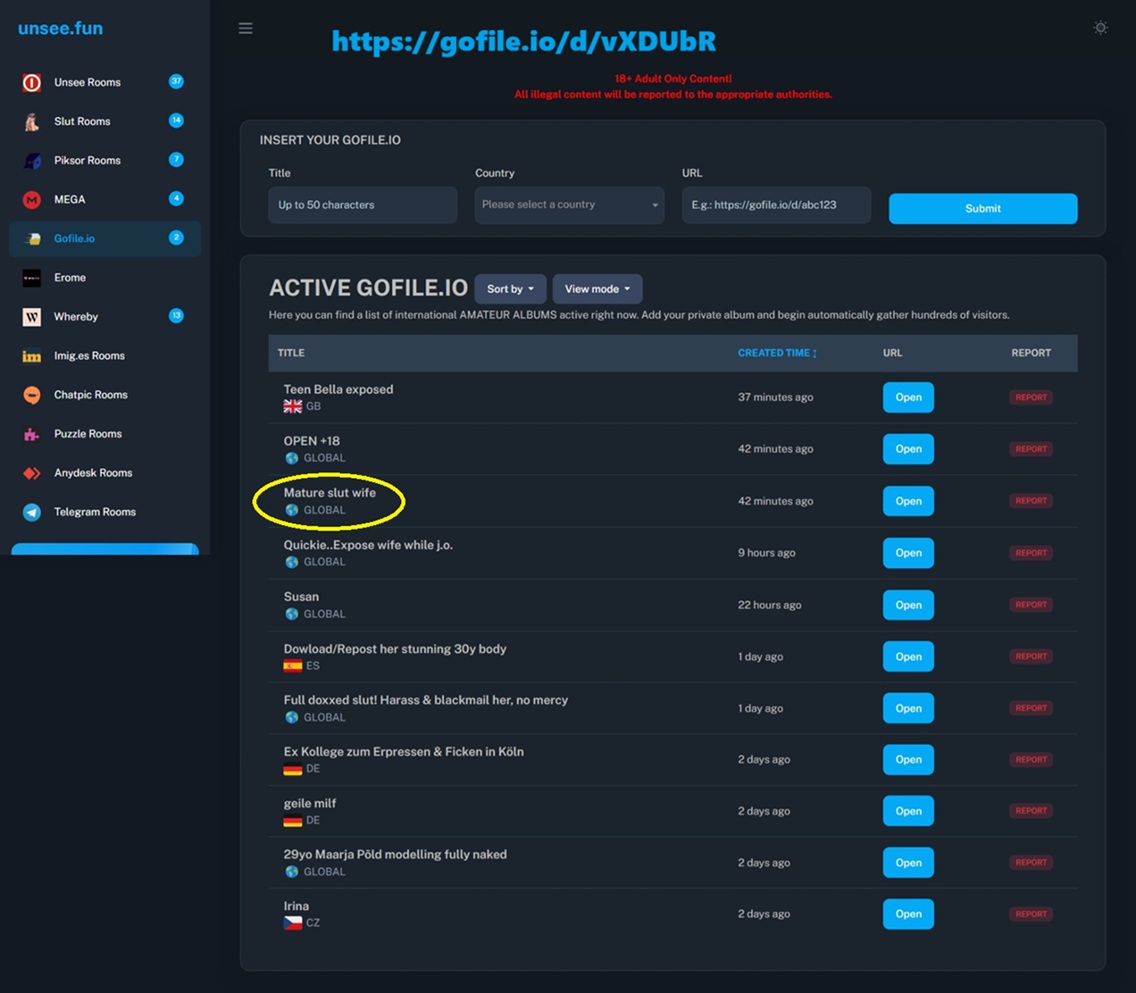Click the '37 minutes ago' timestamp

[775, 398]
